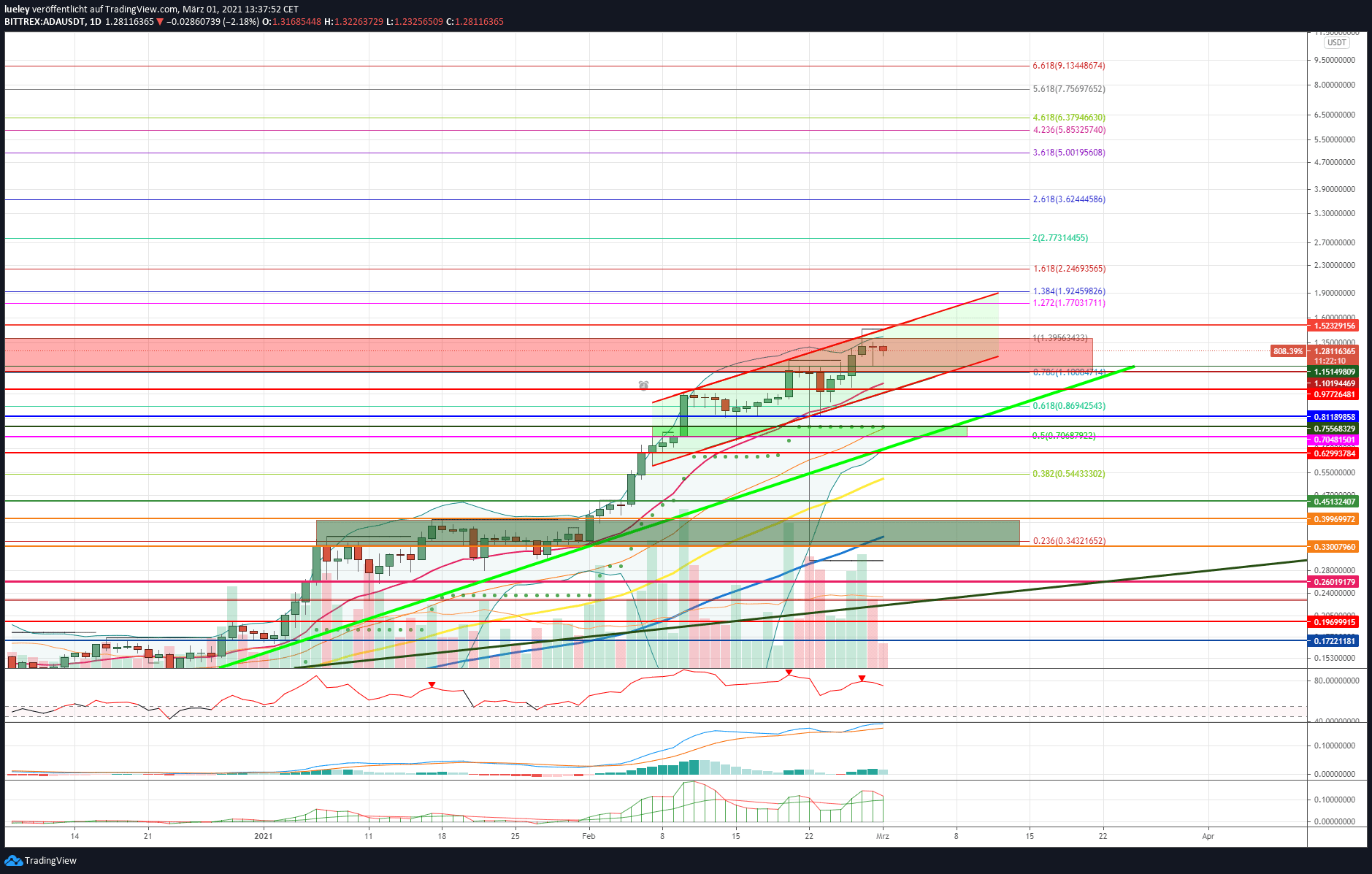Click the author name lueley in header
The image size is (1372, 874).
coord(17,9)
